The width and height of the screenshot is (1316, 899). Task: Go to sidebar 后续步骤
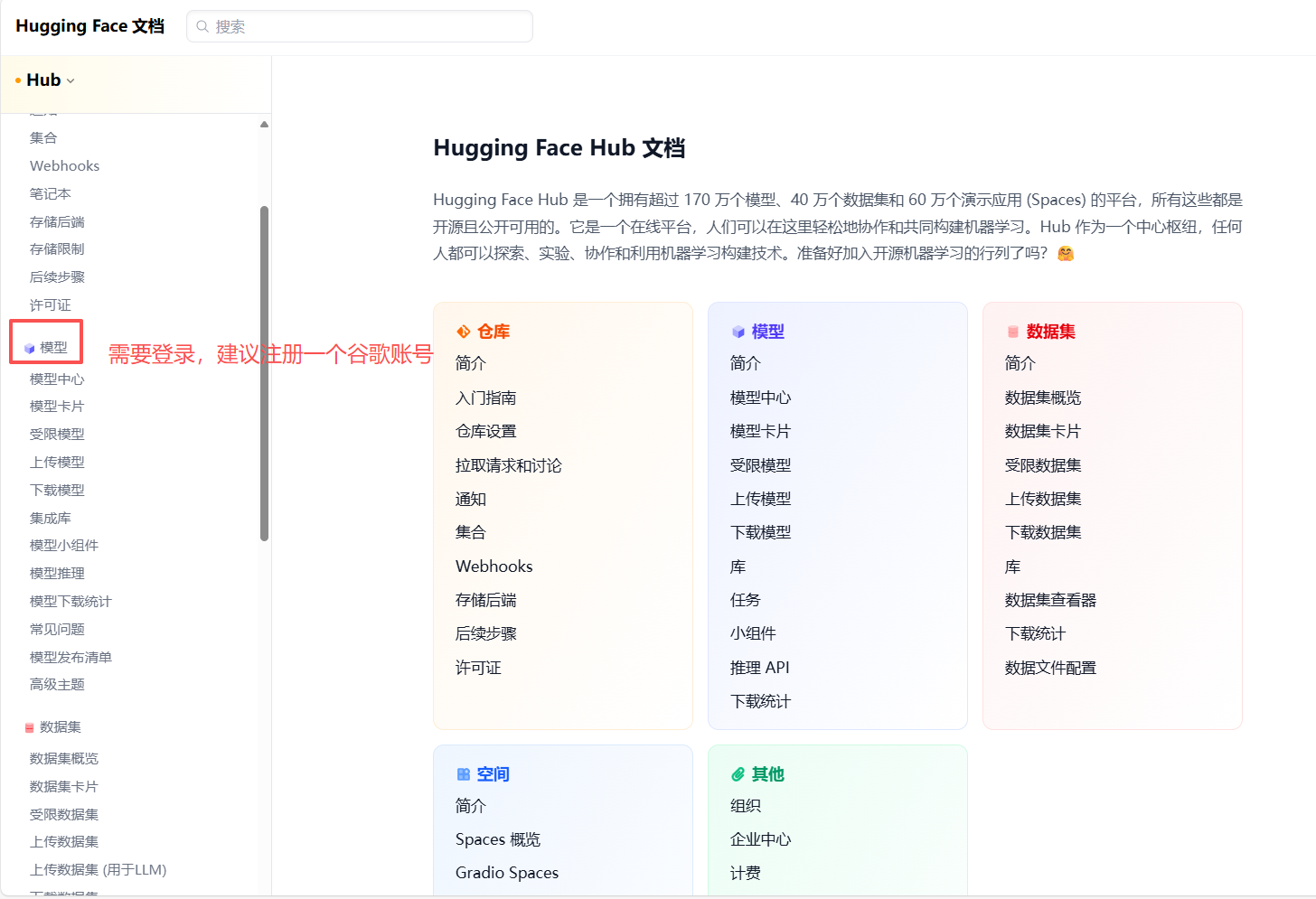coord(57,277)
